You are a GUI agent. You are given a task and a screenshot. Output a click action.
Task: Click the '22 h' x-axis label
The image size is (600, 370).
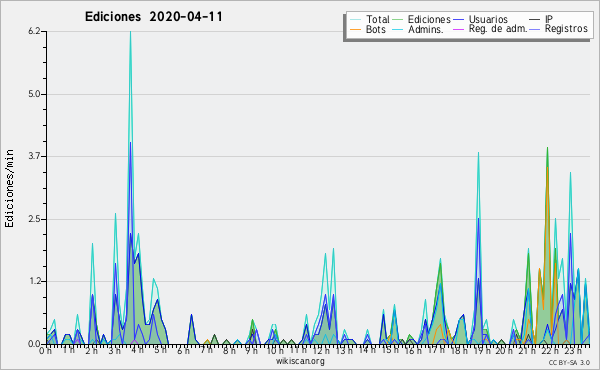pyautogui.click(x=550, y=351)
